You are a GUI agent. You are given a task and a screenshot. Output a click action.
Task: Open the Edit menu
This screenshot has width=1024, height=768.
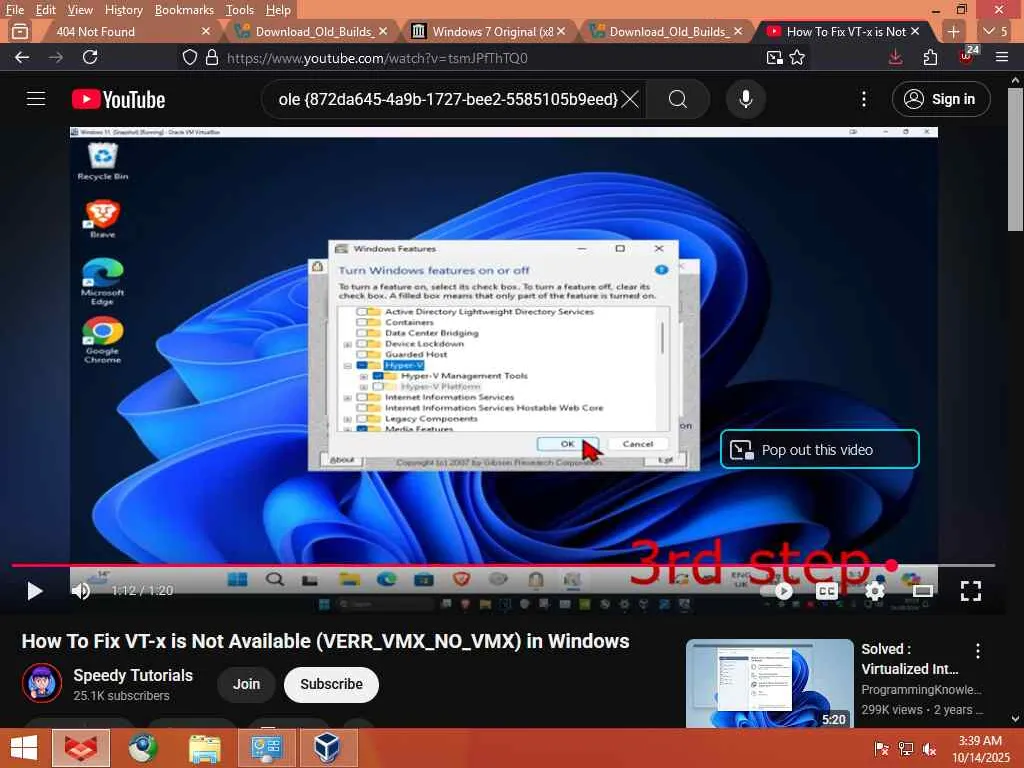45,10
